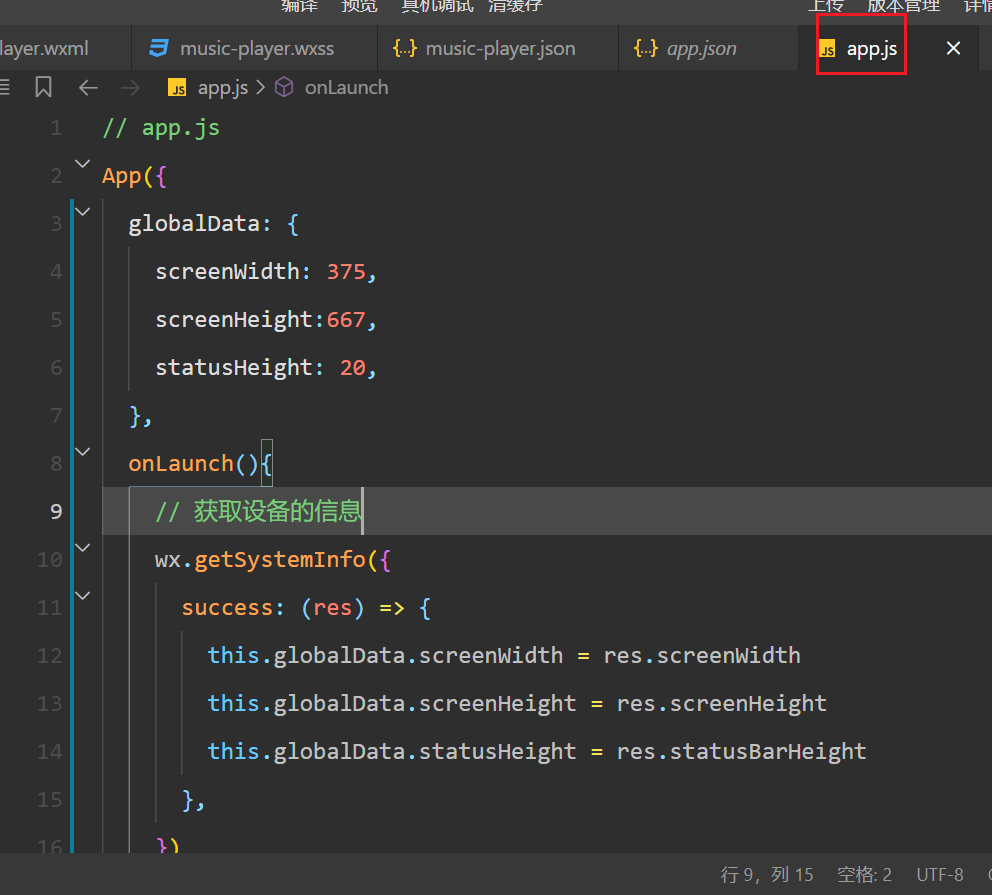992x895 pixels.
Task: Collapse the App({ block at line 2
Action: tap(82, 163)
